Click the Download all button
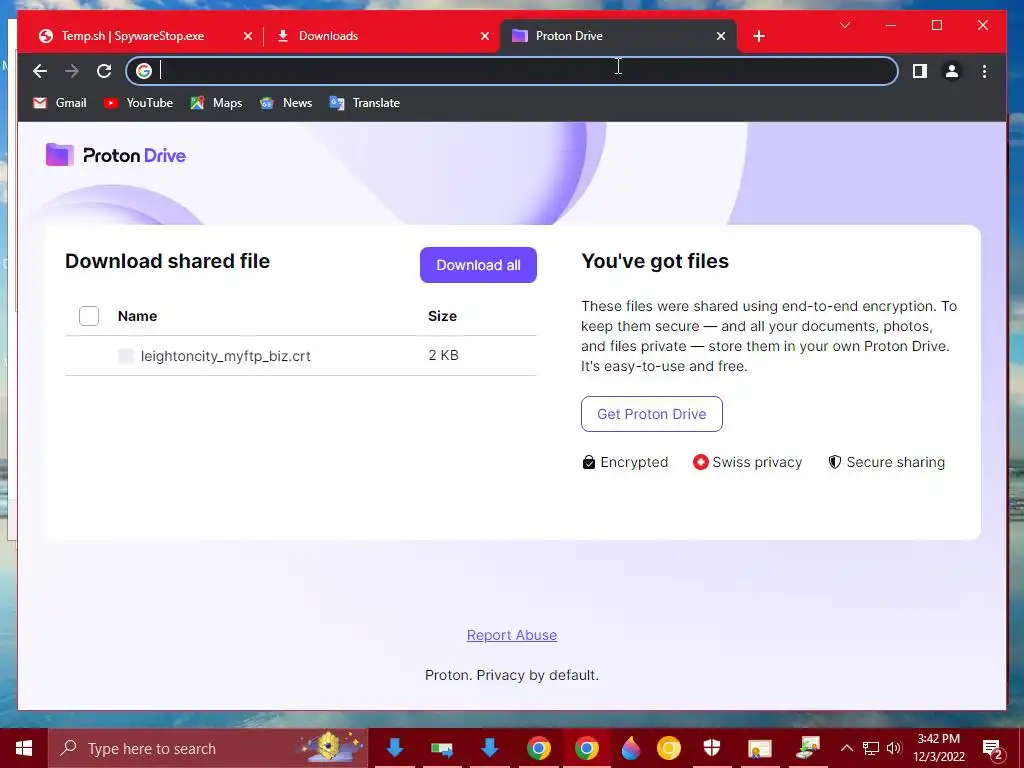Image resolution: width=1024 pixels, height=768 pixels. coord(478,264)
